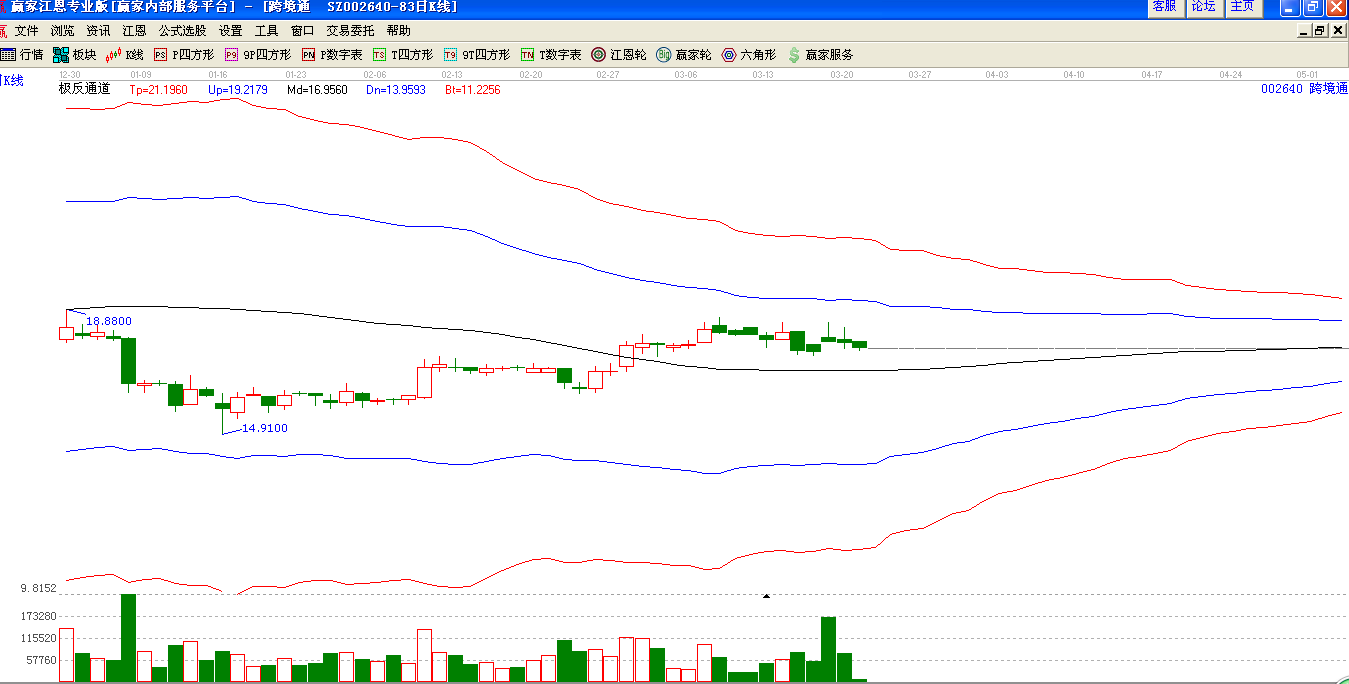Viewport: 1349px width, 684px height.
Task: Click the 05-01 date on the time axis
Action: 1308,75
